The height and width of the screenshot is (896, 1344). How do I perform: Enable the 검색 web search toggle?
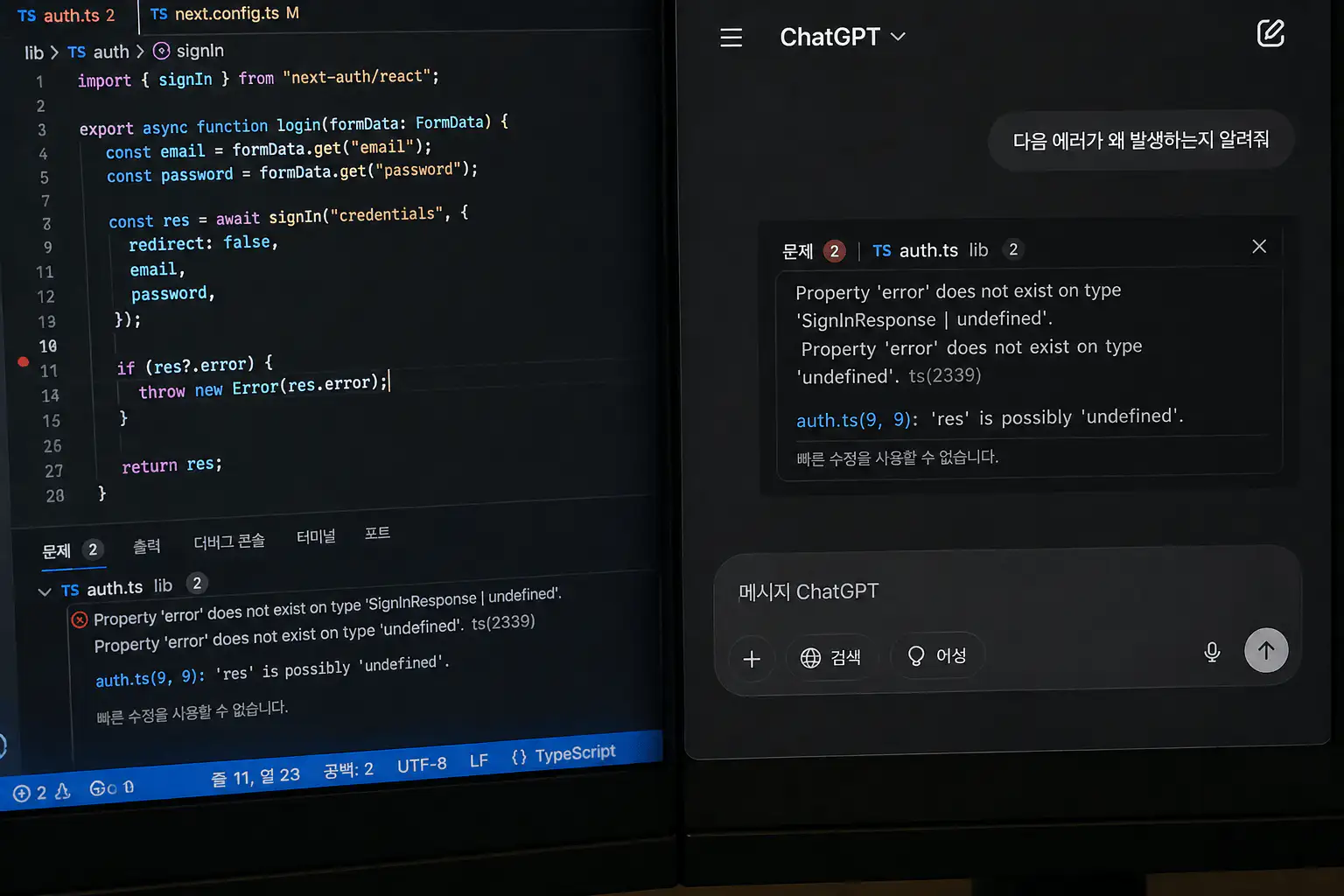(x=831, y=657)
